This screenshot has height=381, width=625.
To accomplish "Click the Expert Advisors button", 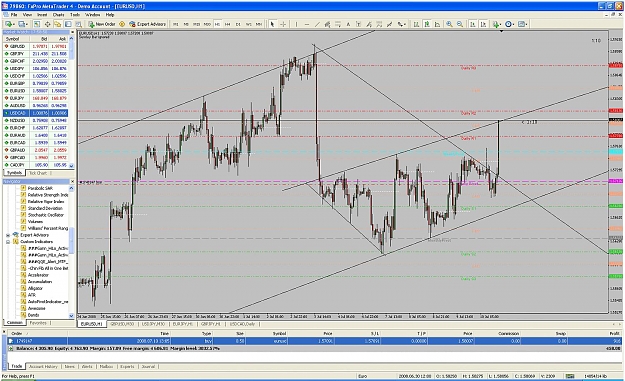I will (147, 24).
